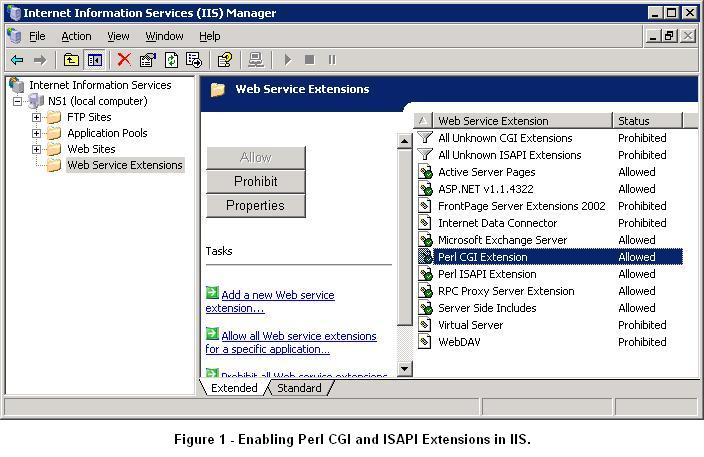Click the Back arrow toolbar icon
Screen dimensions: 704x457
pos(17,60)
